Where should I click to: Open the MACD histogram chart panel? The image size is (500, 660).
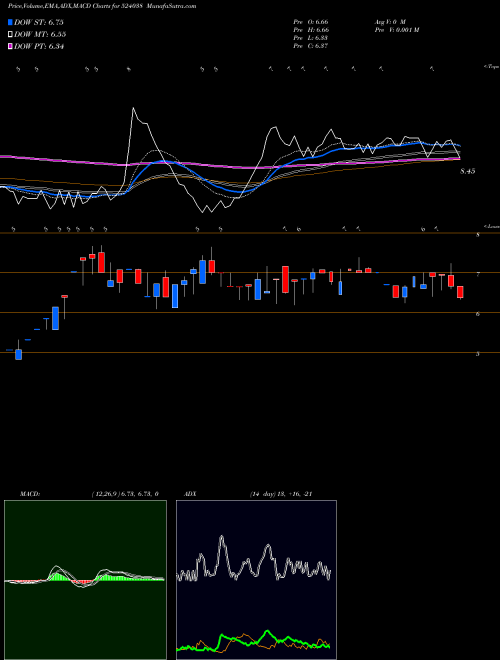tap(85, 580)
